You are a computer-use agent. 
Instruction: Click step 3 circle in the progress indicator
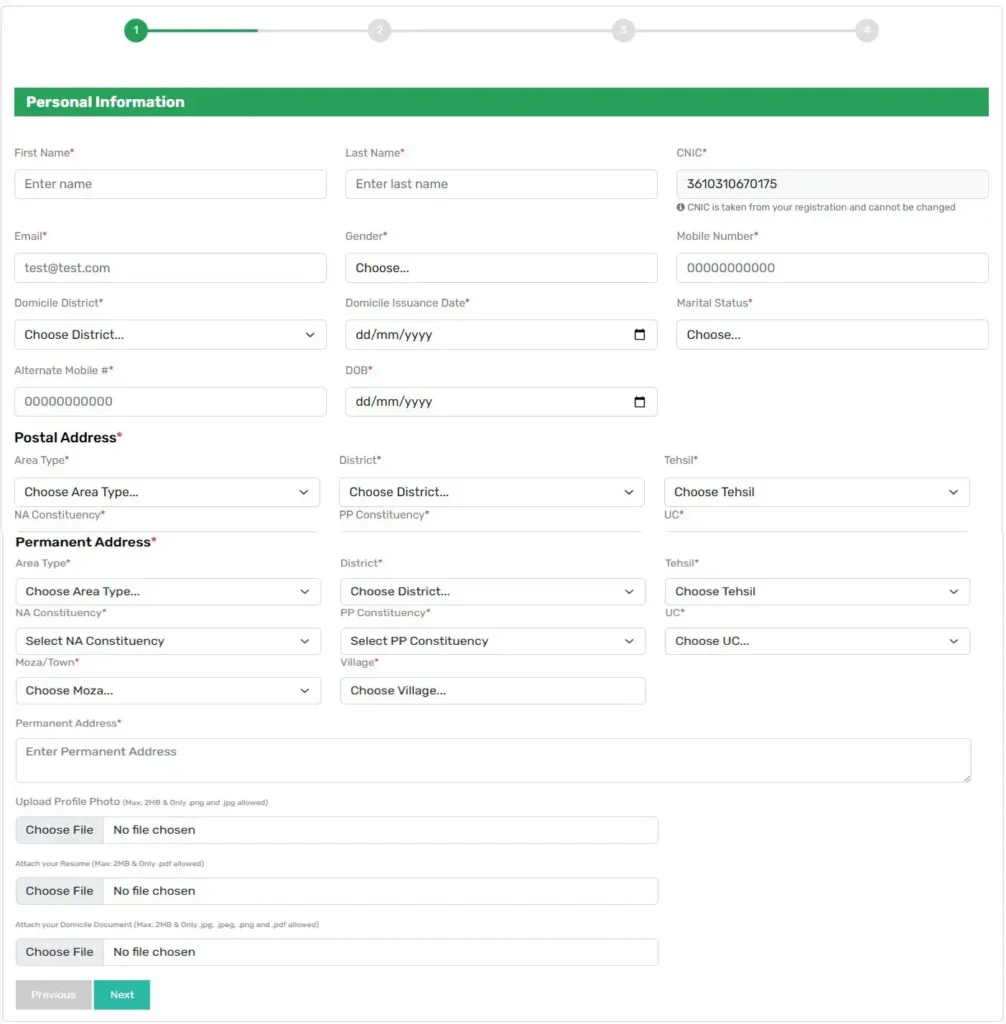click(x=623, y=30)
